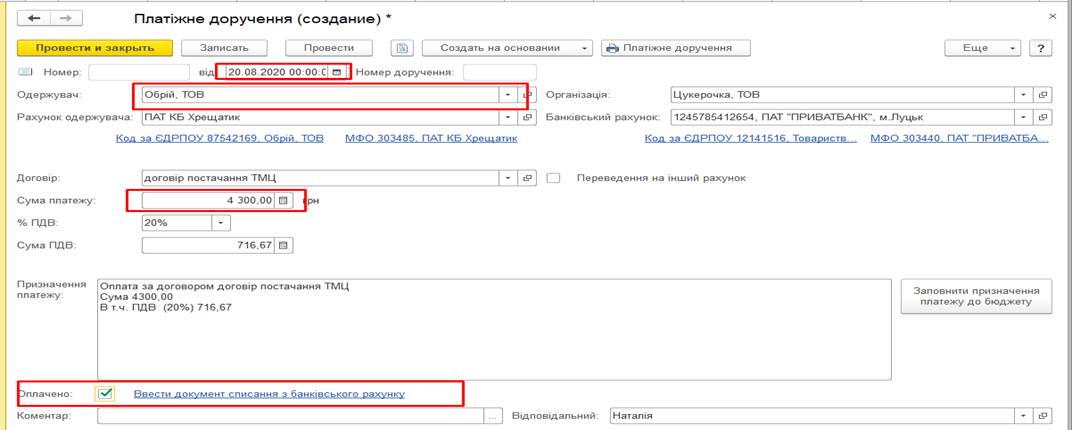Open link Ввести документ списання з банківського рахунку
Image resolution: width=1072 pixels, height=430 pixels.
point(269,393)
